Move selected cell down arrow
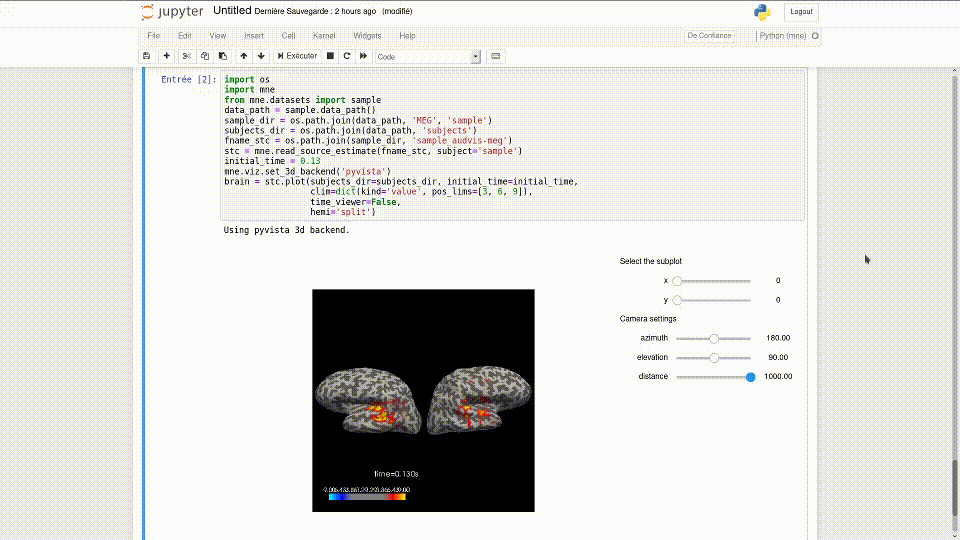 tap(261, 56)
